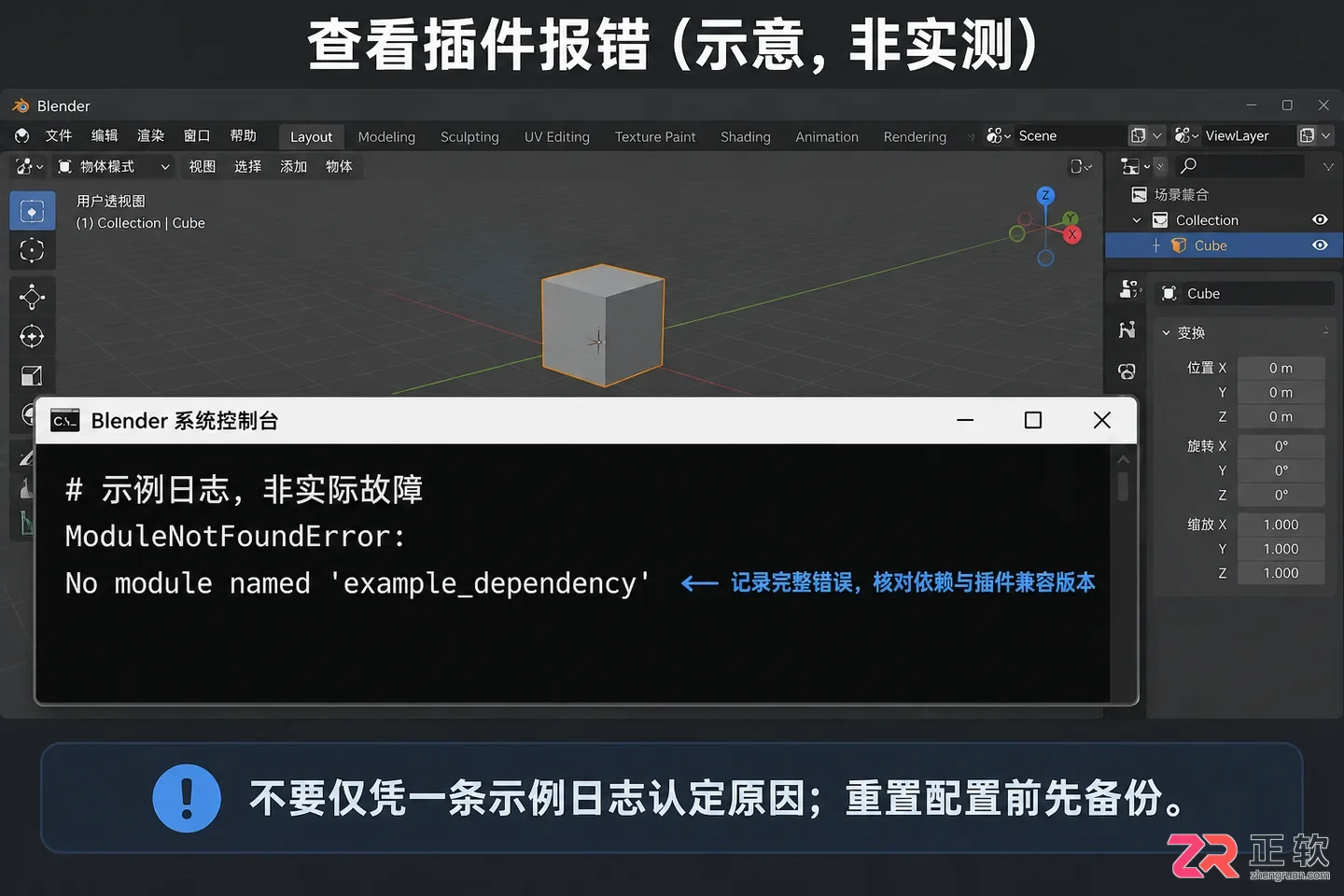This screenshot has width=1344, height=896.
Task: Open the viewport 视图 menu
Action: point(203,166)
